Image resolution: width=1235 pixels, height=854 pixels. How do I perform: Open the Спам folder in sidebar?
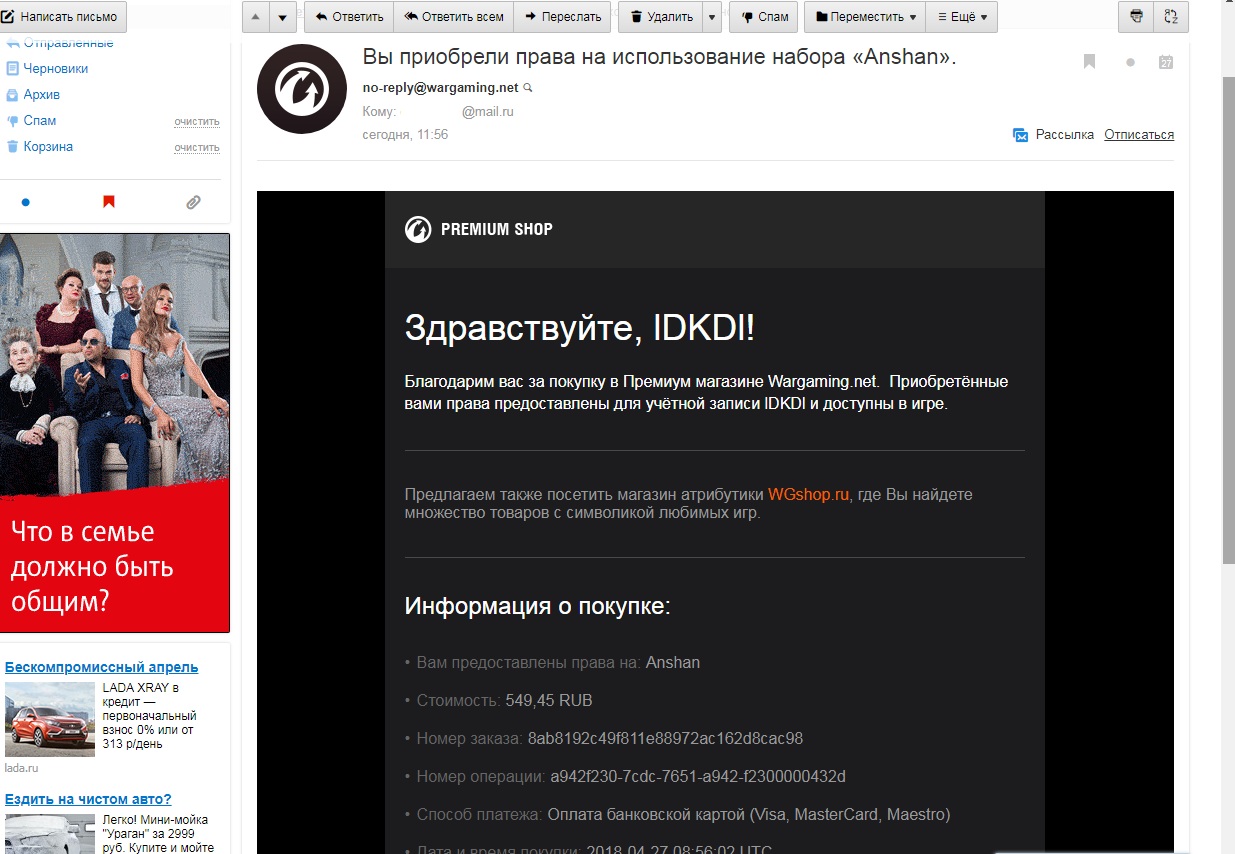[40, 121]
